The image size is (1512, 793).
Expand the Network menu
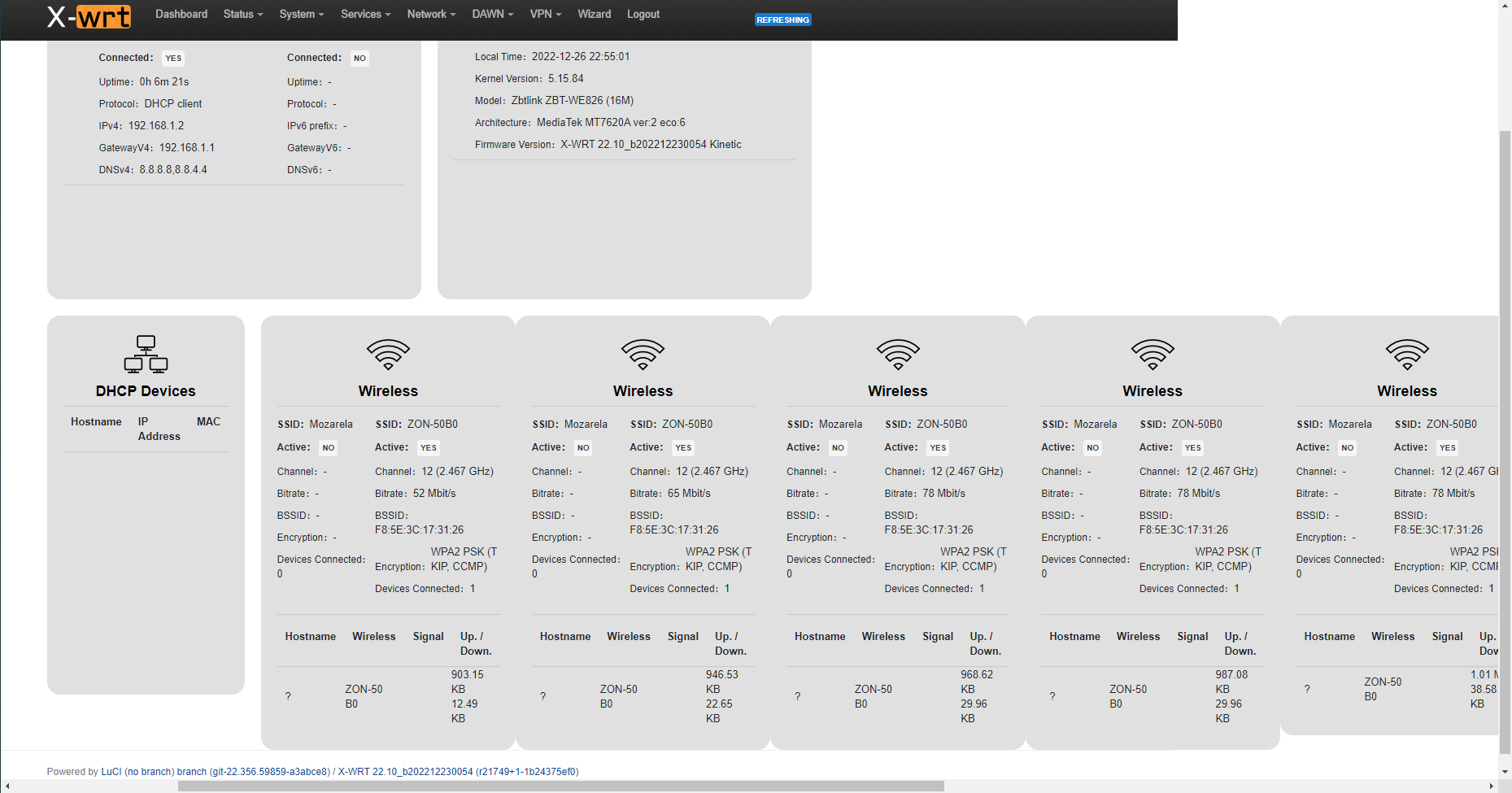point(430,14)
